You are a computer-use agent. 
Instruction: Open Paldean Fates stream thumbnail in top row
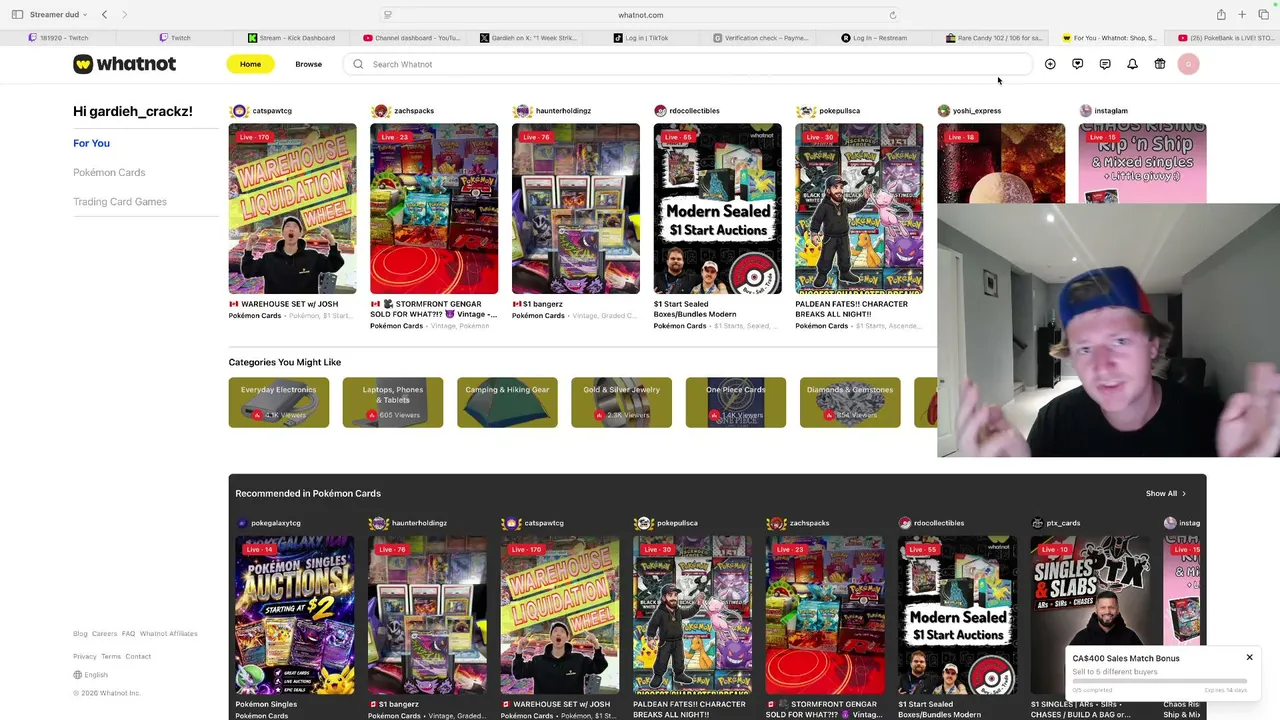point(859,209)
